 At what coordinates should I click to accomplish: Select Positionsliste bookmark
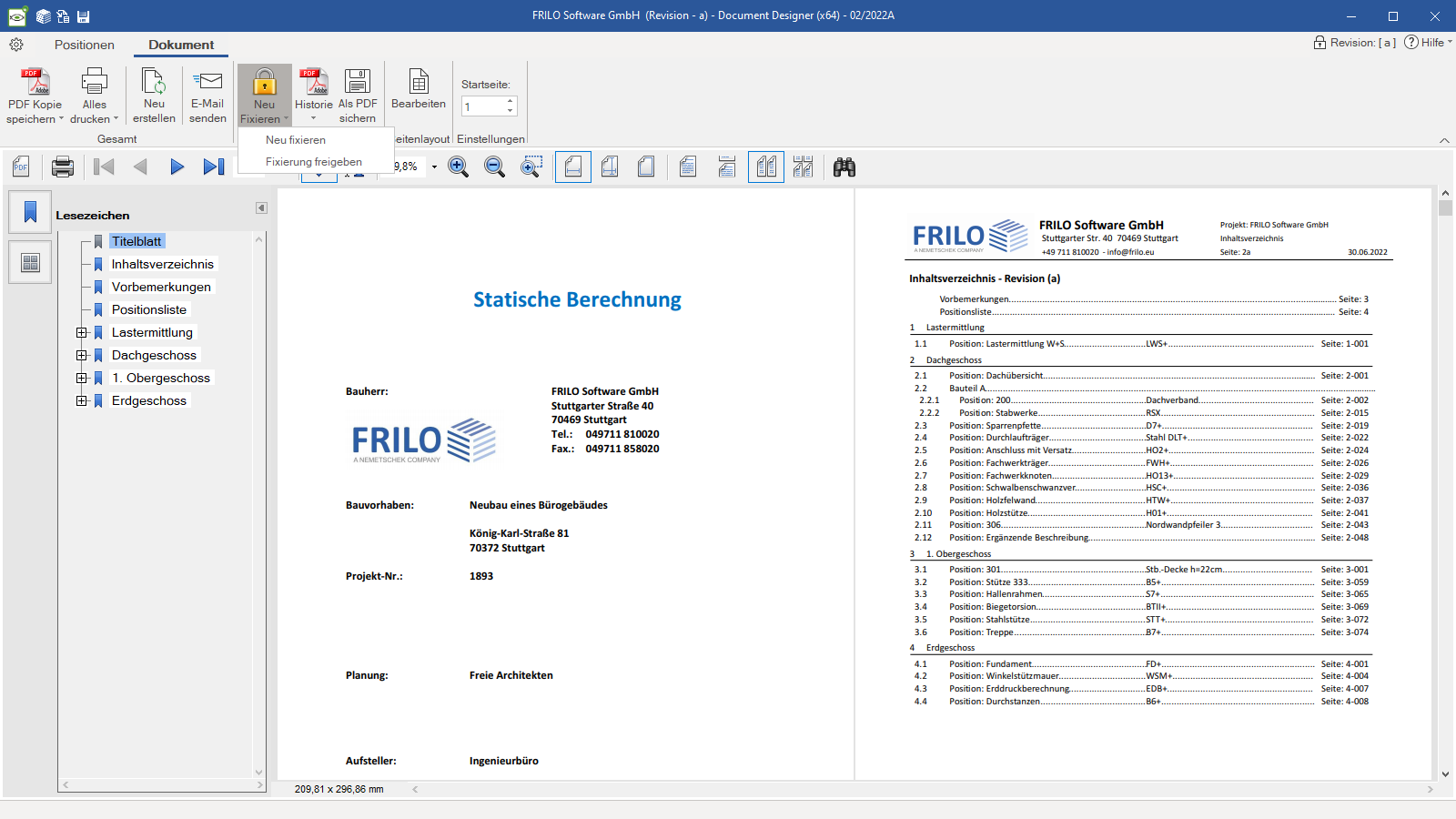click(x=149, y=309)
